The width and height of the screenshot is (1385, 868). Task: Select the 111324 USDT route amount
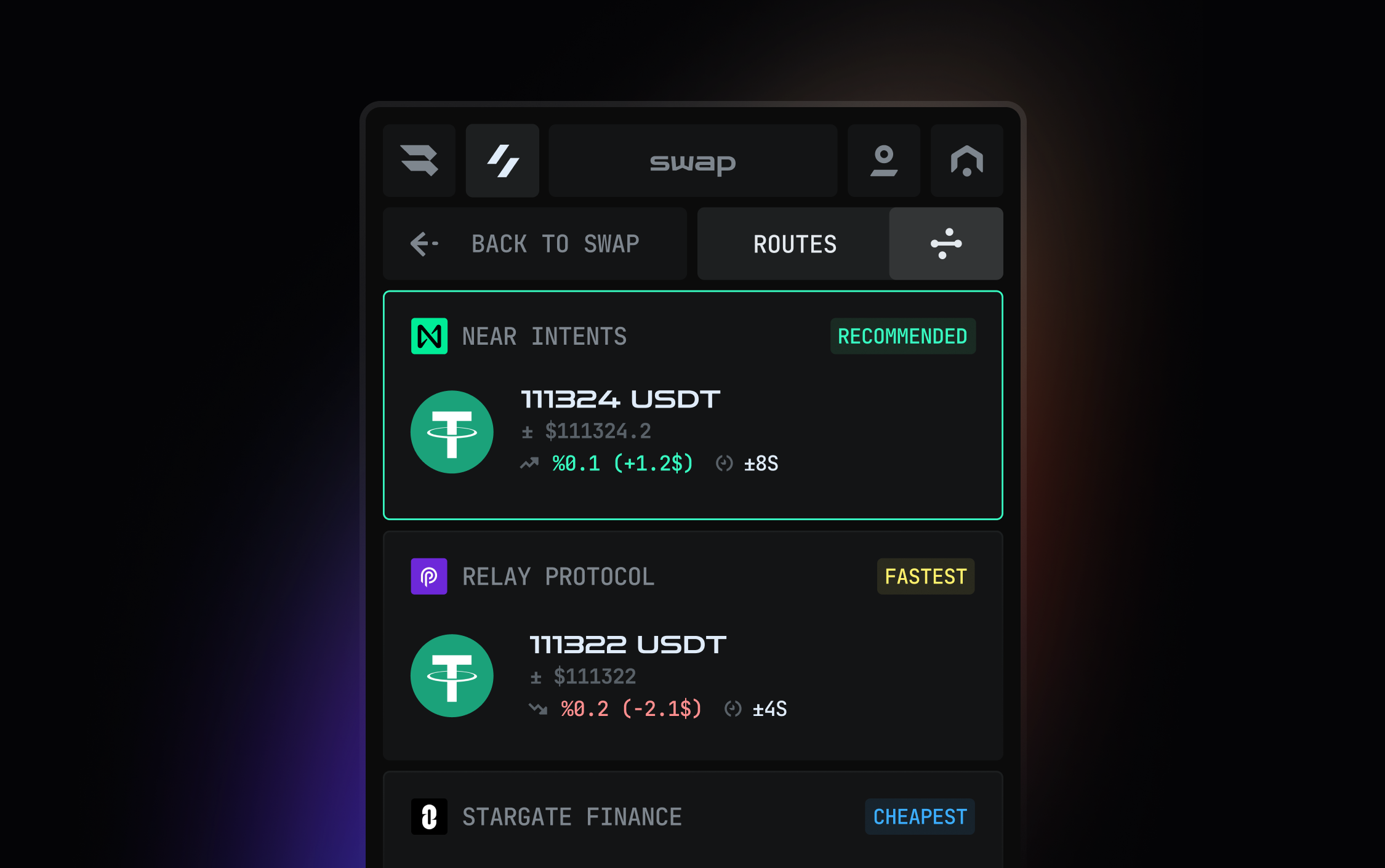pyautogui.click(x=620, y=400)
